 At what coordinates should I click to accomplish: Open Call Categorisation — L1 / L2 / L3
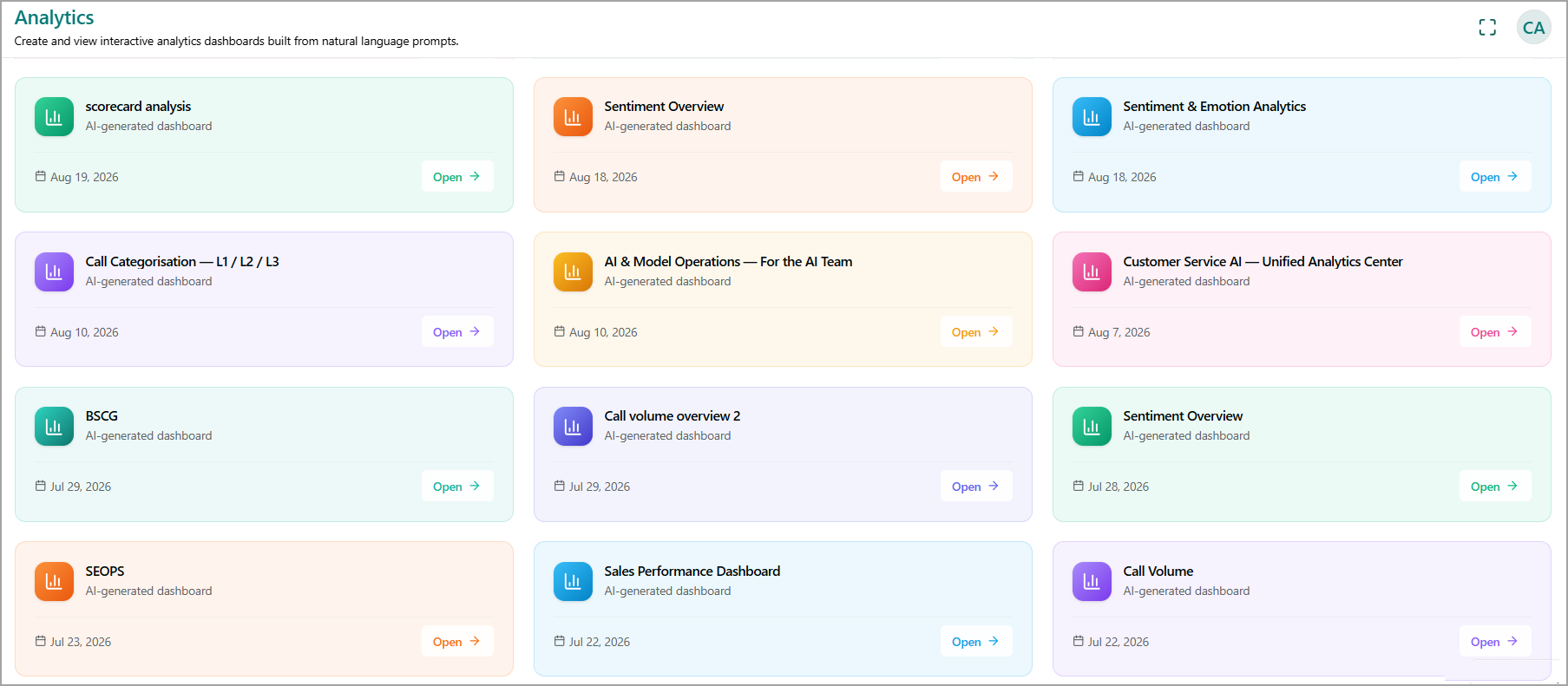(457, 332)
